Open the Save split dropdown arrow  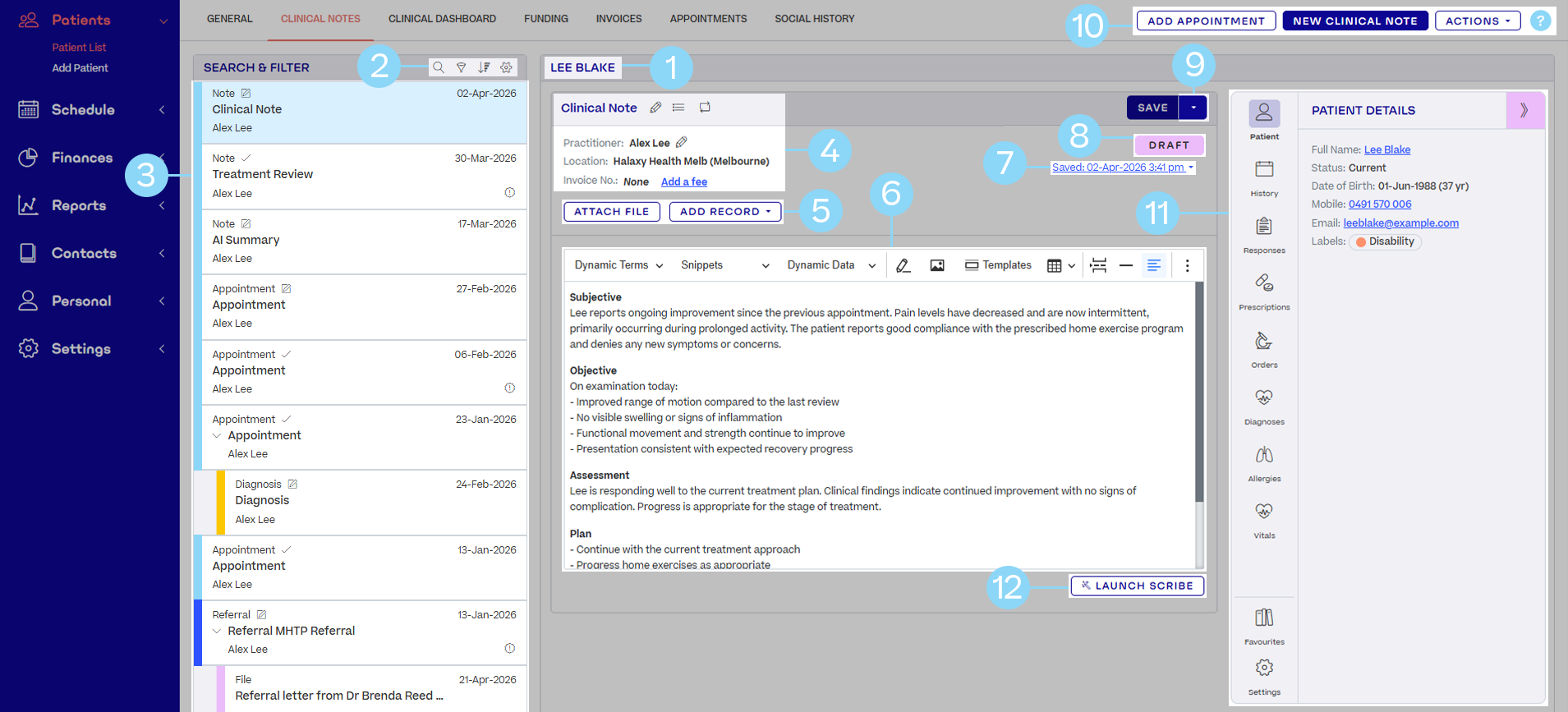click(x=1193, y=108)
